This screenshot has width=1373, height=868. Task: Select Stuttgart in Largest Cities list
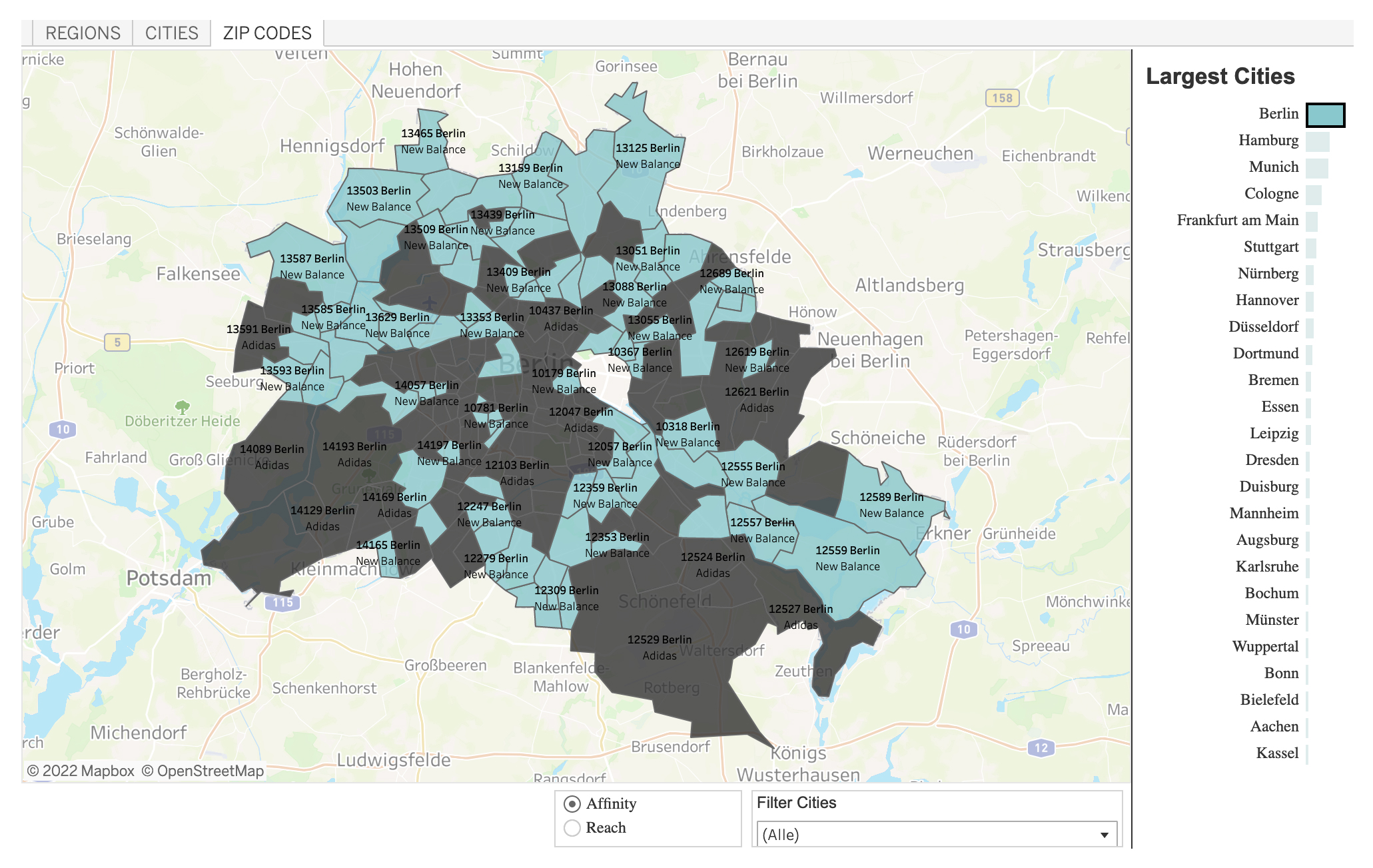pyautogui.click(x=1271, y=247)
